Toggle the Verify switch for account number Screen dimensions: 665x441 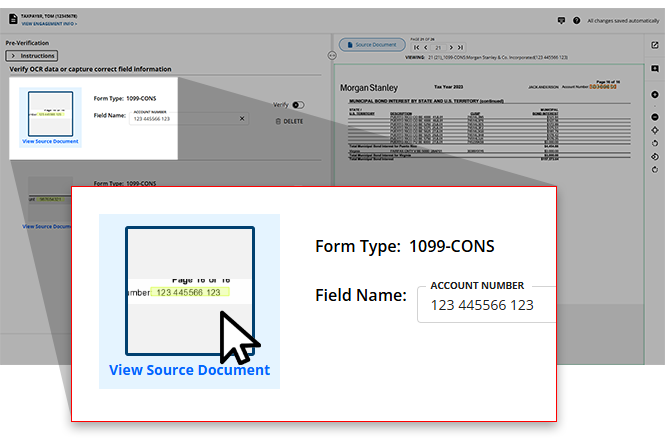click(x=298, y=105)
